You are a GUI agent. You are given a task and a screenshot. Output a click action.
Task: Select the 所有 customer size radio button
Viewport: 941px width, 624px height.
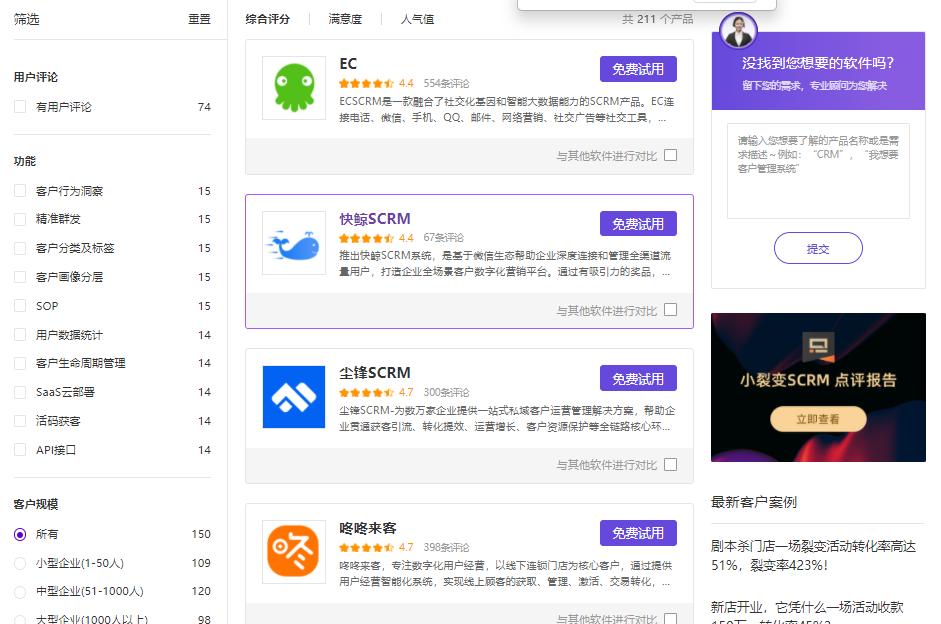coord(20,534)
